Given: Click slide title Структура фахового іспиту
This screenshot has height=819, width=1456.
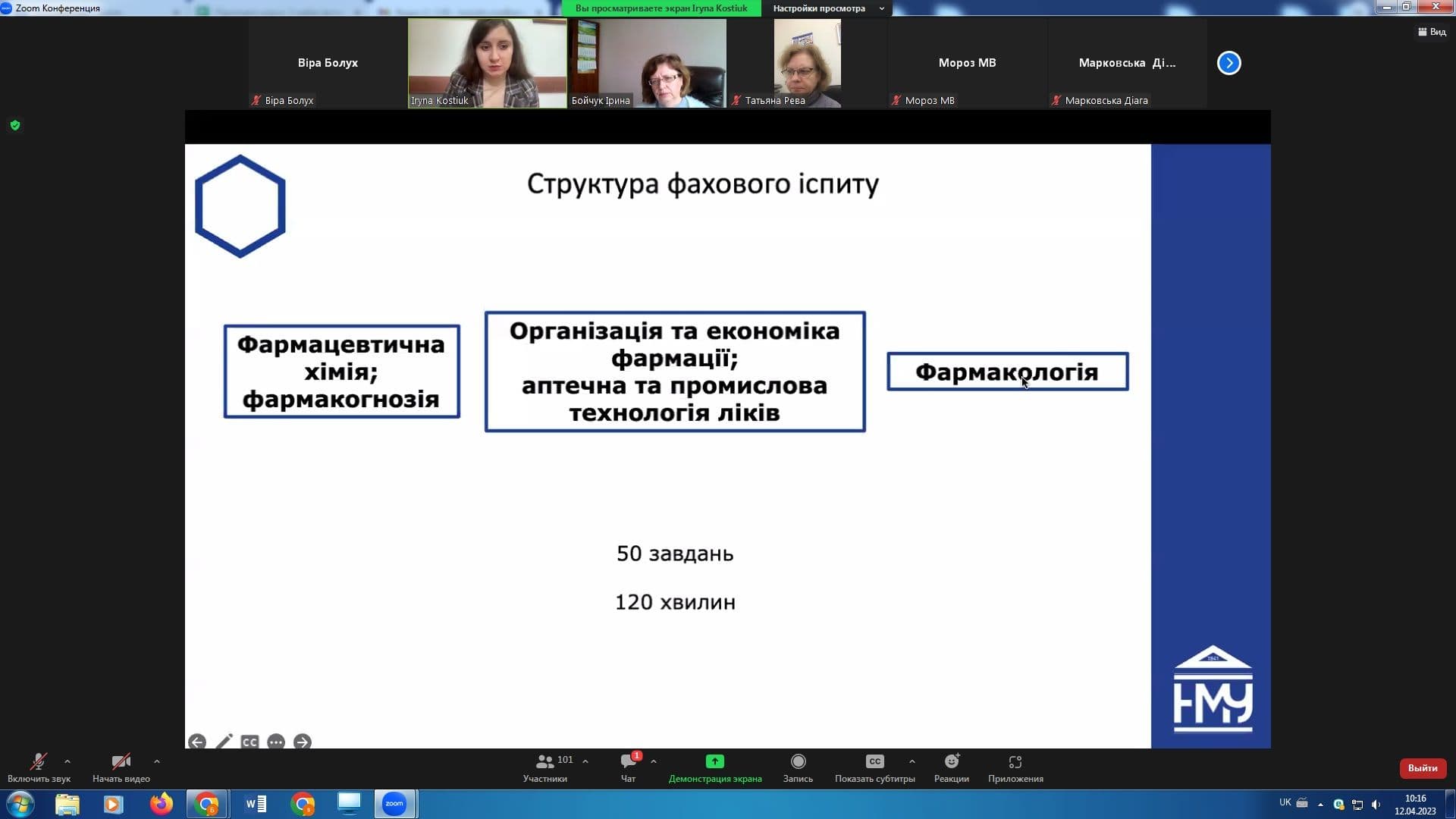Looking at the screenshot, I should tap(703, 184).
